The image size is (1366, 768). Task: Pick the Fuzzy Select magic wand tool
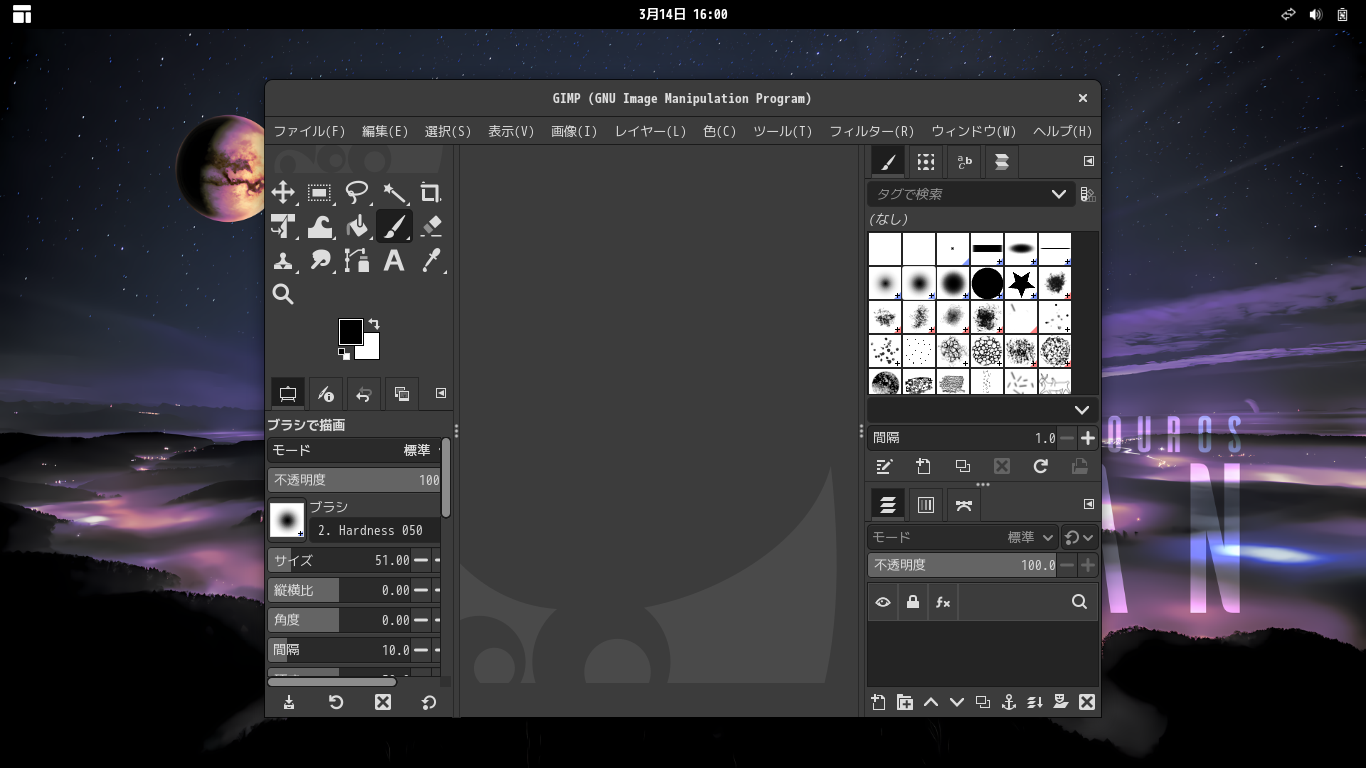pos(394,193)
